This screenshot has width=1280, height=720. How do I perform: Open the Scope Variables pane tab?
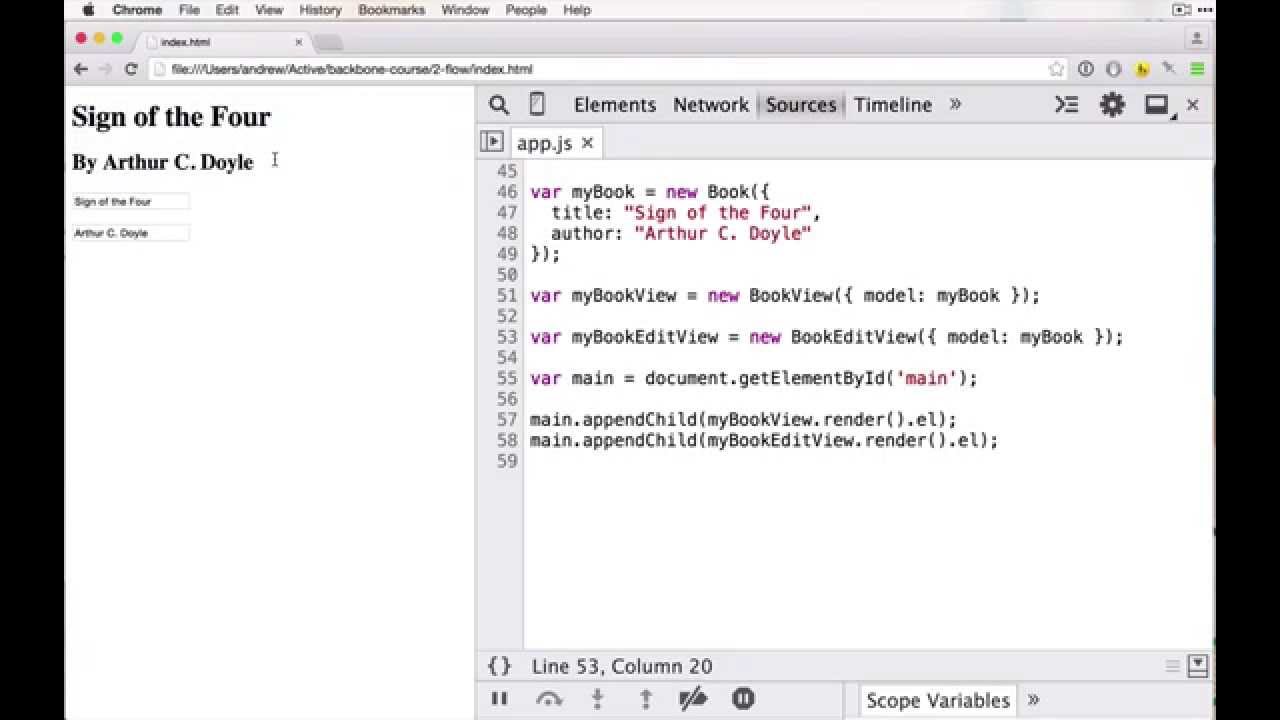point(938,700)
